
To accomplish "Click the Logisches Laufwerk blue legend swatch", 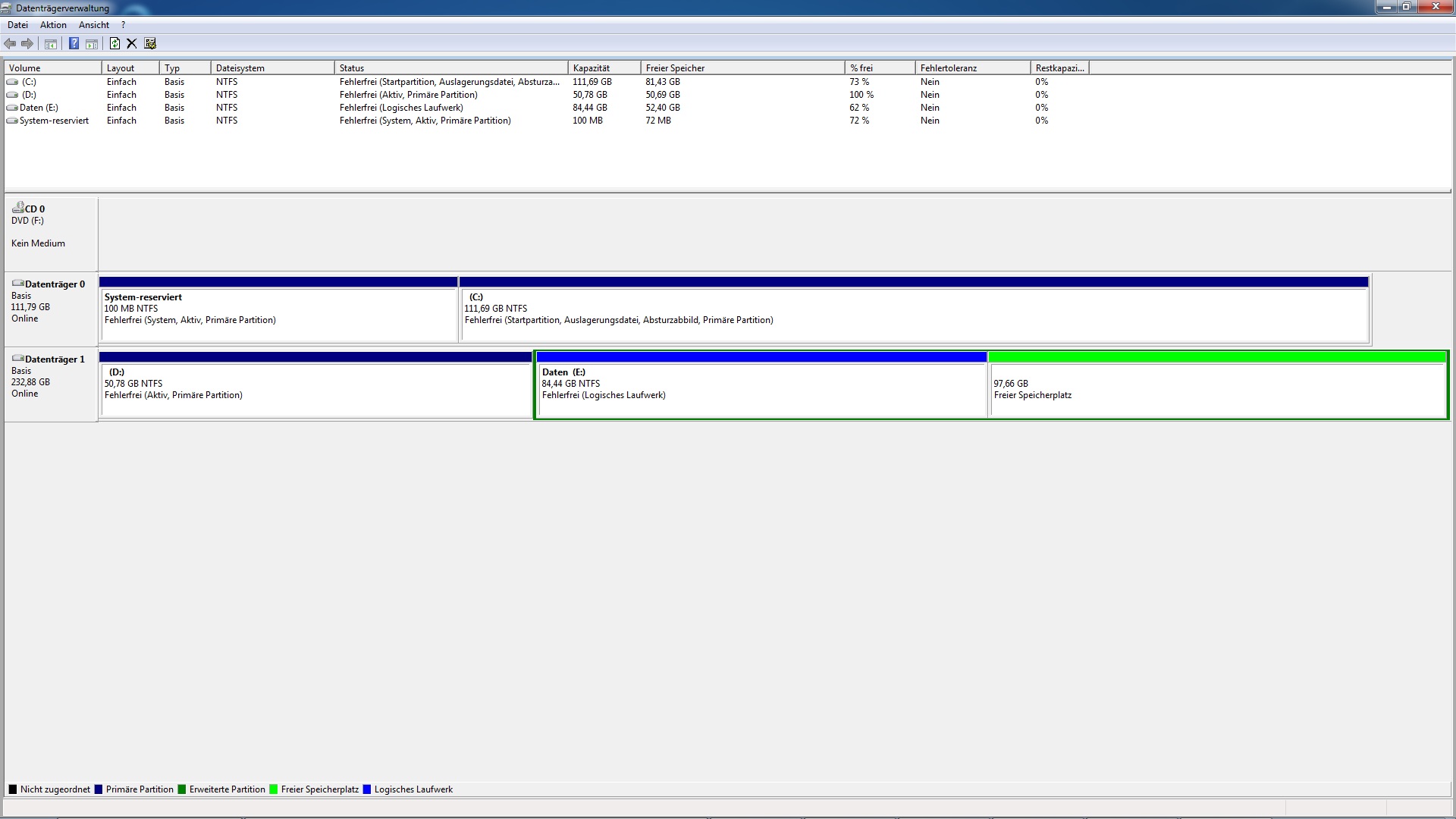I will pos(367,789).
